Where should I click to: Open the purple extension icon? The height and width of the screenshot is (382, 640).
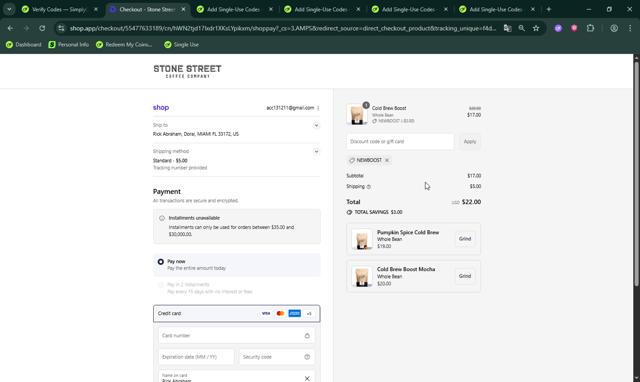click(558, 28)
